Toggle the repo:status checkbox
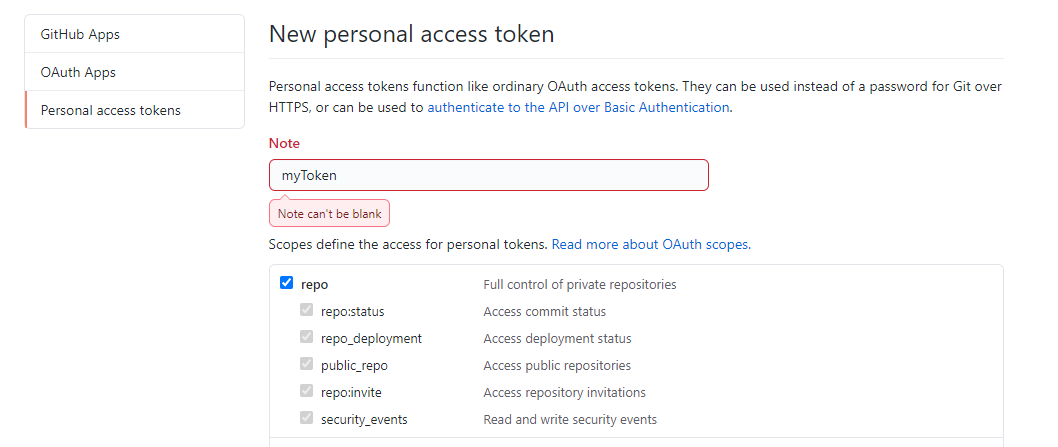 306,310
